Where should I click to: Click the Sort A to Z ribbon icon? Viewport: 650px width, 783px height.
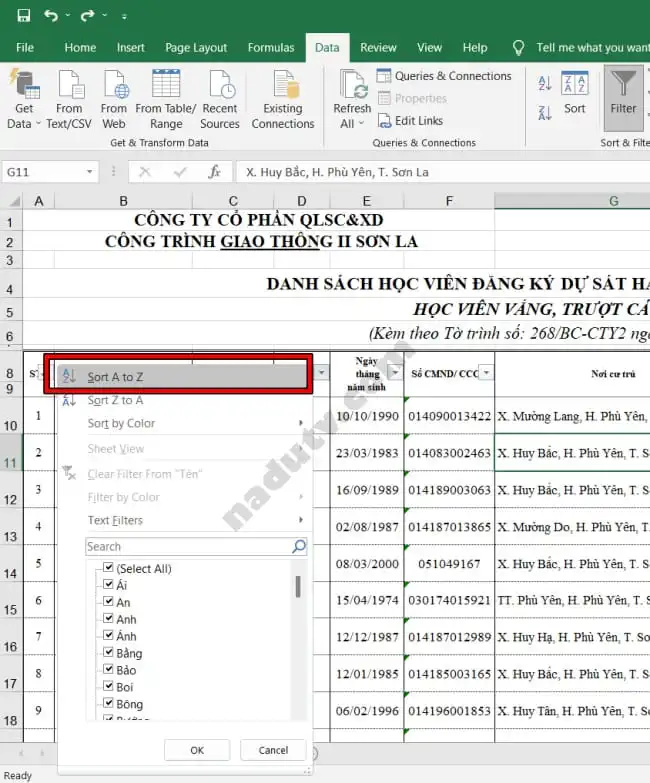tap(545, 83)
